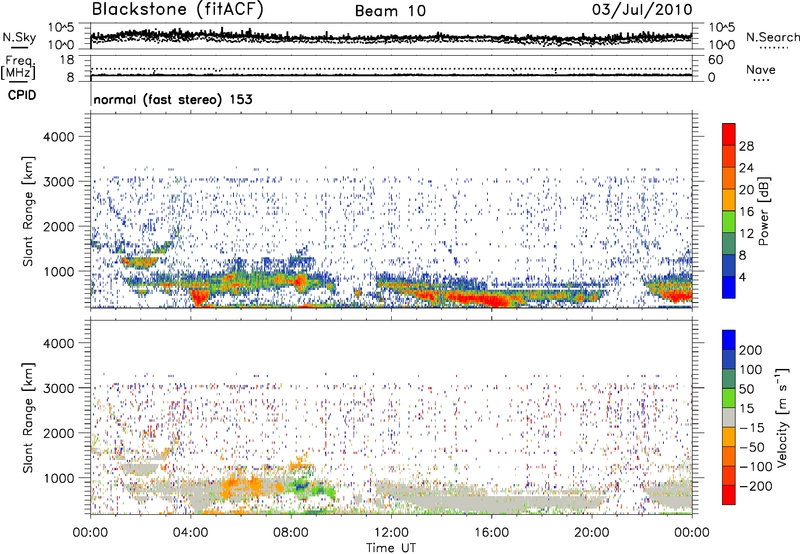Click the '16:00' time axis tick label
Screen dimensions: 800x554
(491, 533)
